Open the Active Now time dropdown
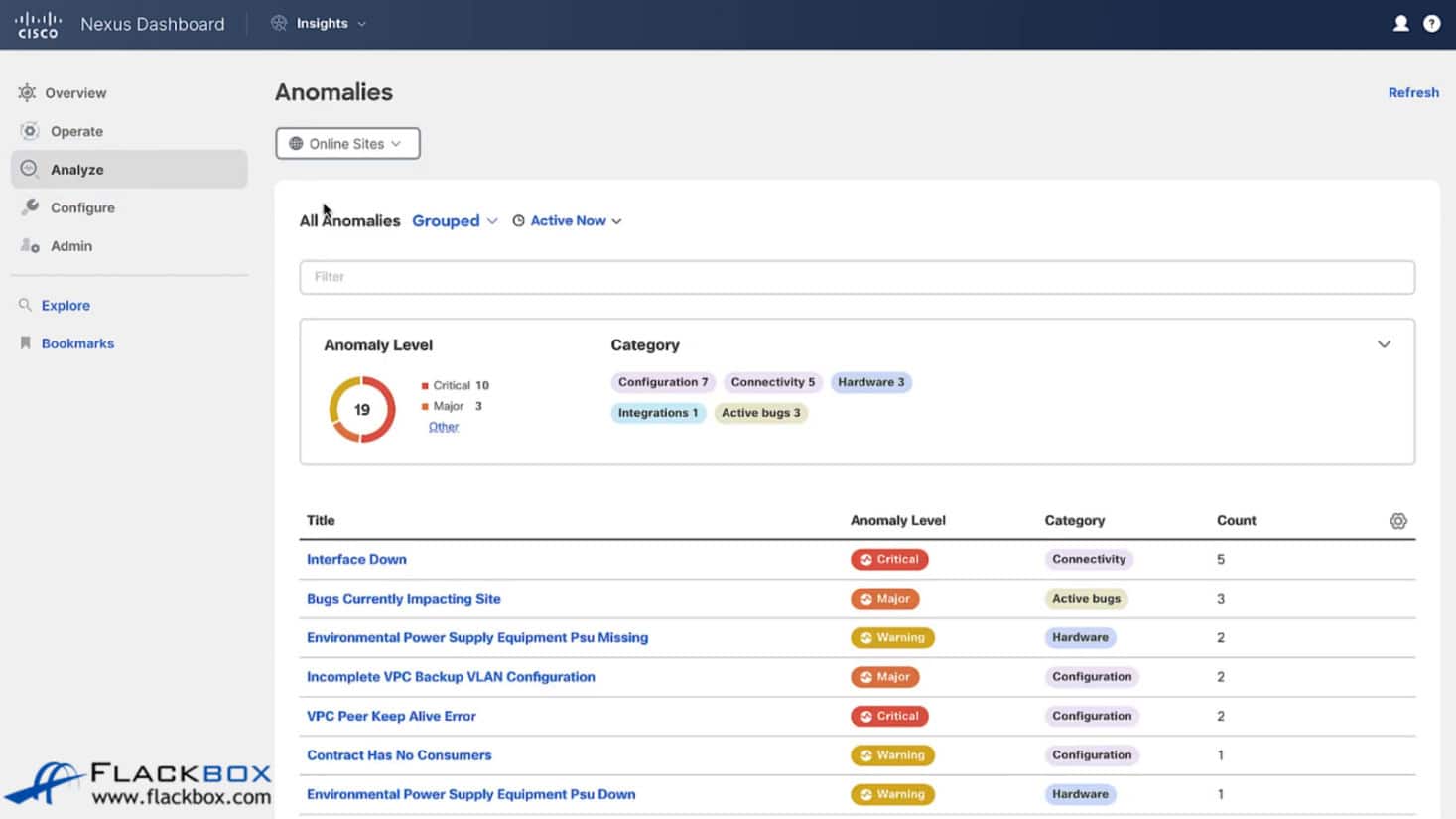This screenshot has height=819, width=1456. 567,221
